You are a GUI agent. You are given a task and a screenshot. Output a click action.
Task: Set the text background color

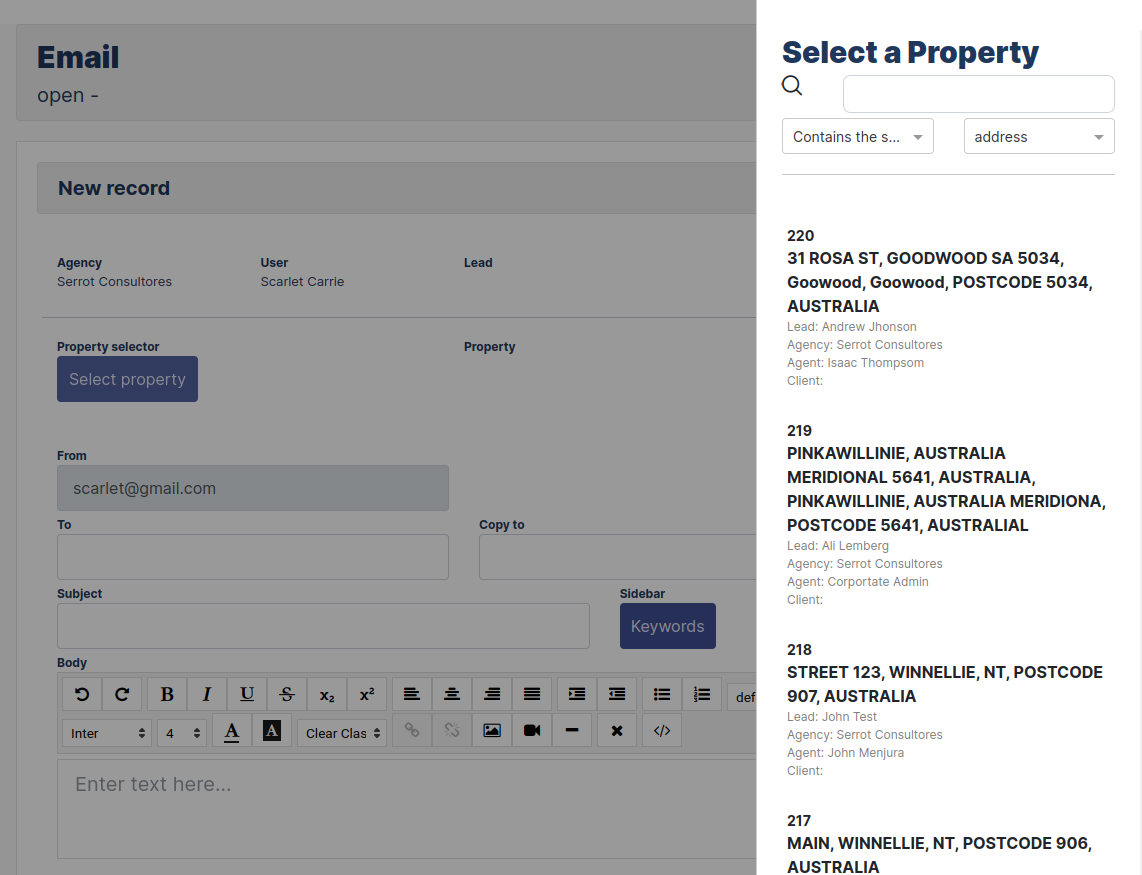tap(271, 730)
